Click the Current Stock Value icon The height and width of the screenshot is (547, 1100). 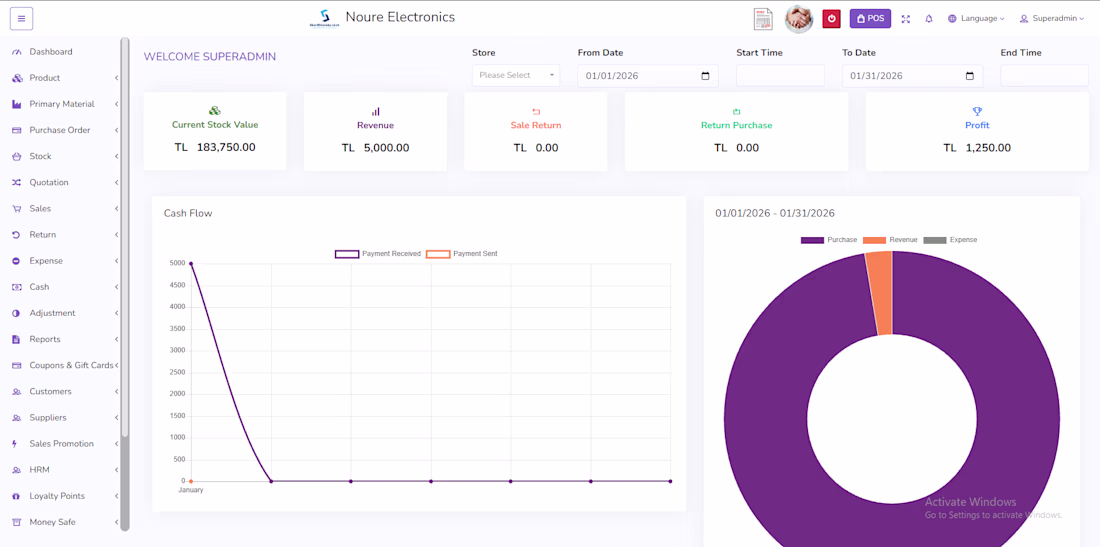[215, 111]
